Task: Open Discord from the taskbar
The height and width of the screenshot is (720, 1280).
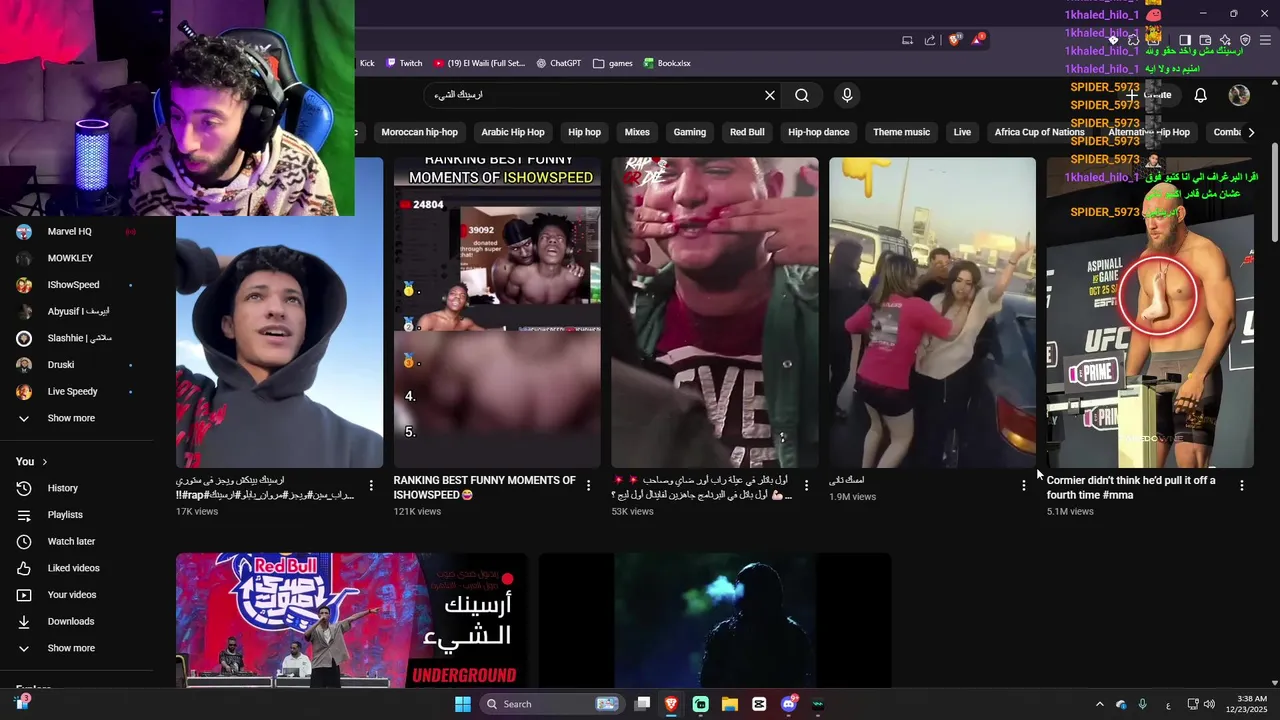Action: coord(789,704)
